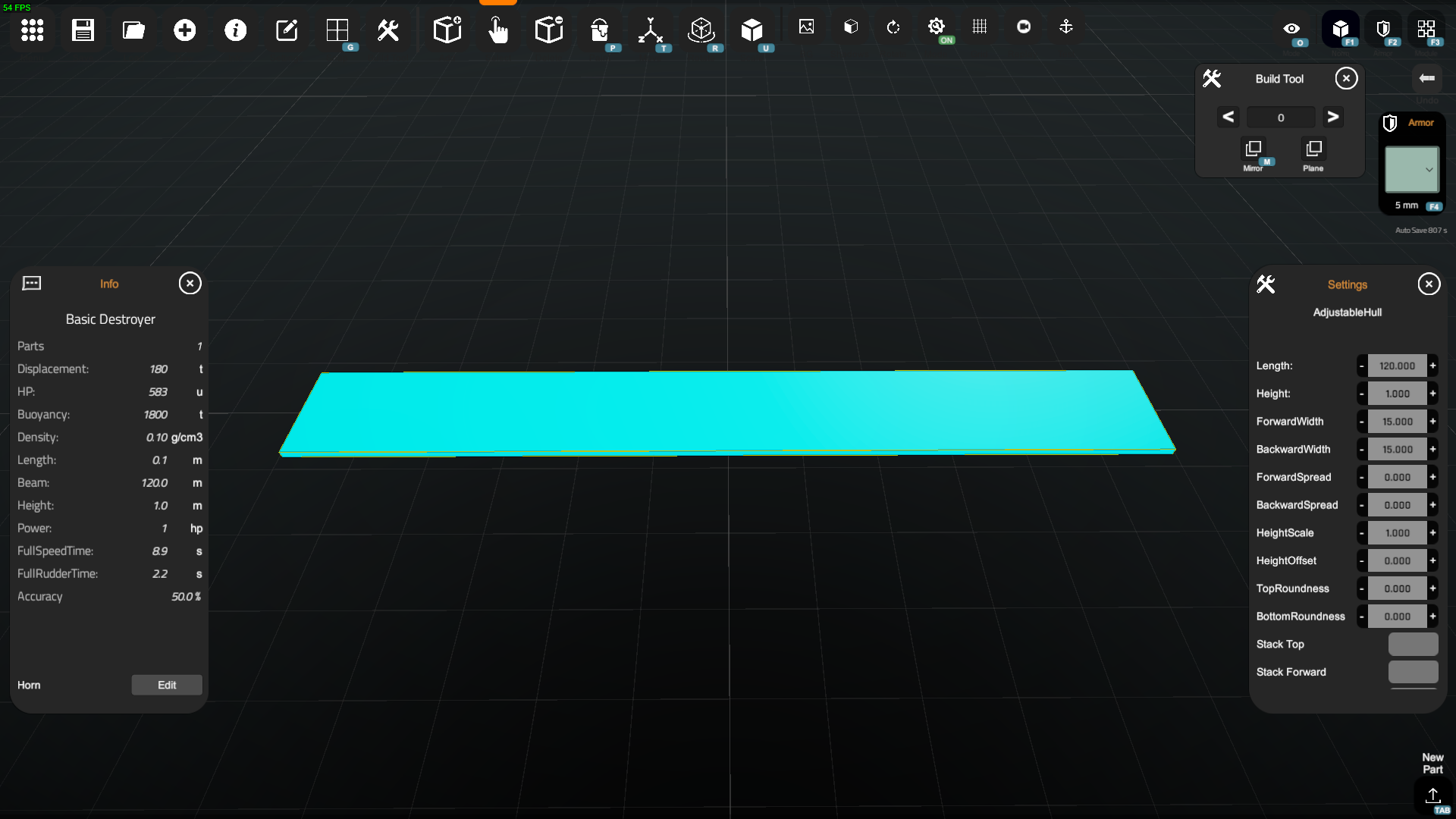The height and width of the screenshot is (819, 1456).
Task: Select the add part cube tool
Action: pos(447,30)
